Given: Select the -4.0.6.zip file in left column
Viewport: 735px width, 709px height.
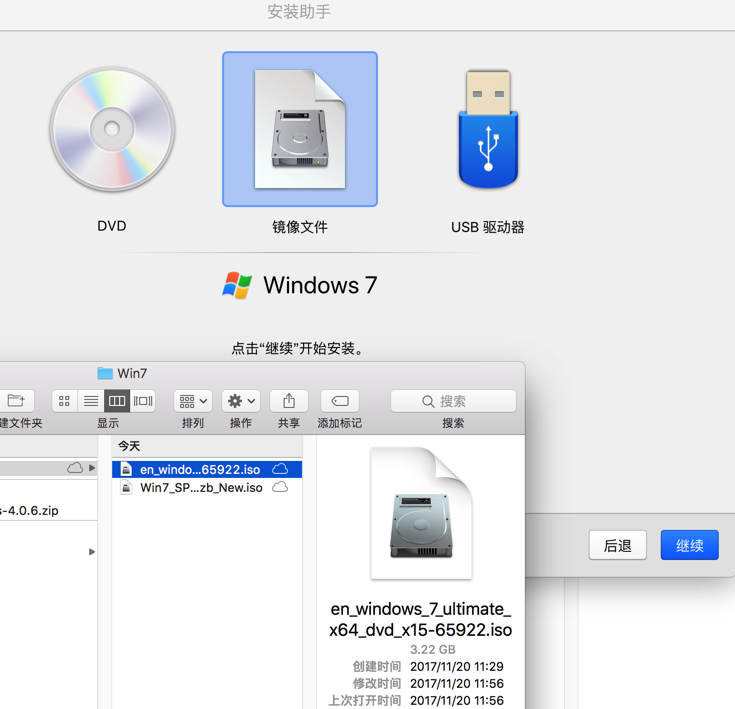Looking at the screenshot, I should point(29,510).
